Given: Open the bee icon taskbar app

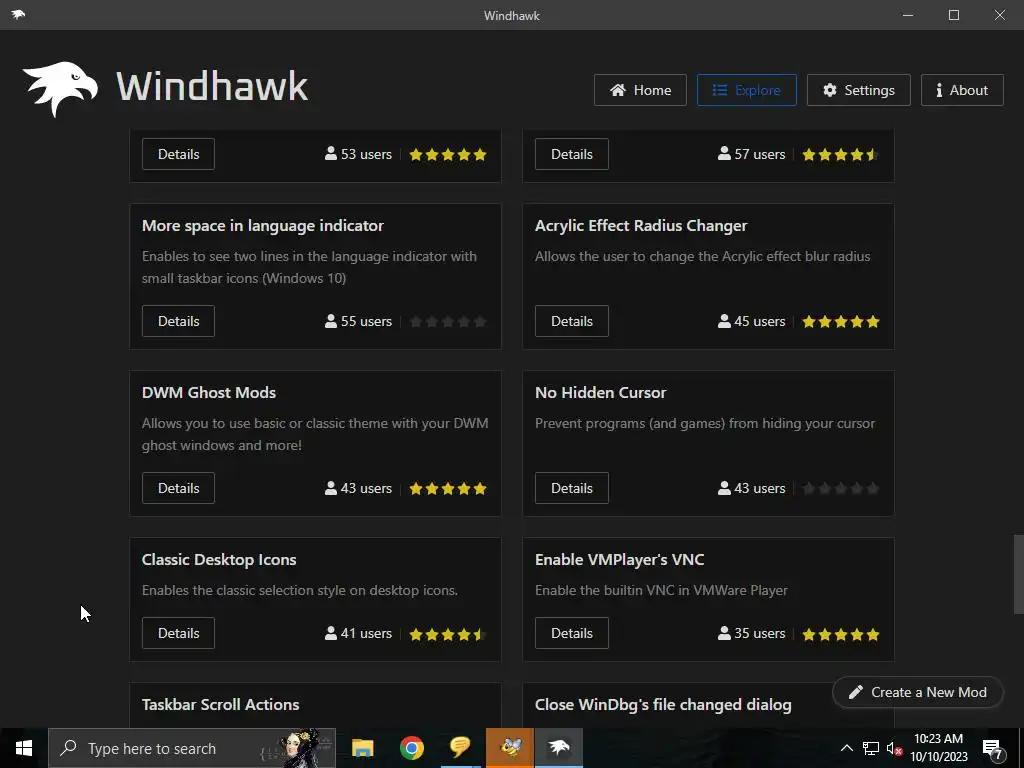Looking at the screenshot, I should [509, 748].
